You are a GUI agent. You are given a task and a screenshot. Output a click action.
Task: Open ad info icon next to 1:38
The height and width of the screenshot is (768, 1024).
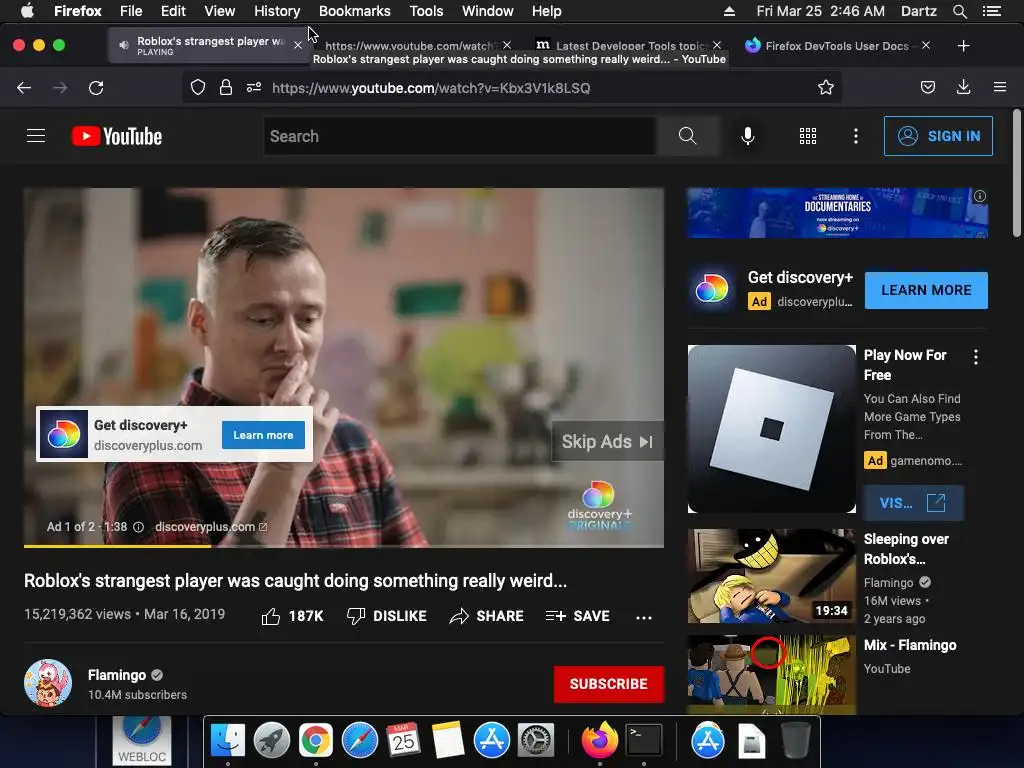[138, 527]
